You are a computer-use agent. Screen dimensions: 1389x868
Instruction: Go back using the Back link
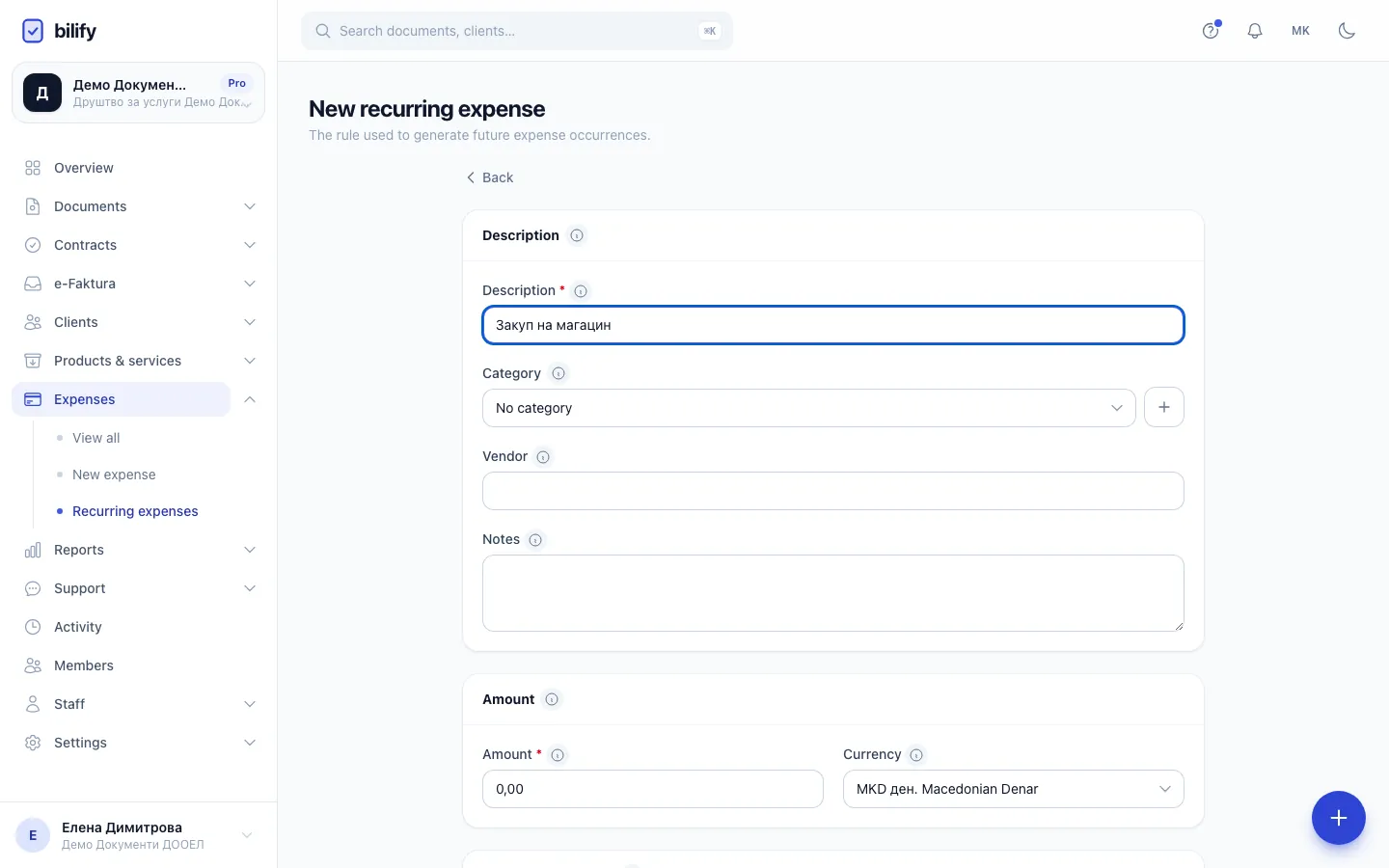pos(489,177)
